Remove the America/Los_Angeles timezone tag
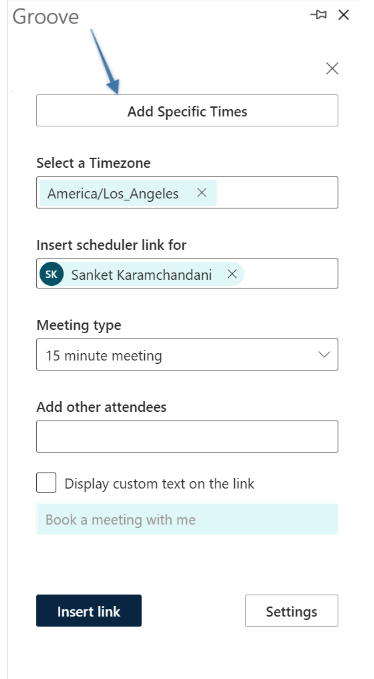Screen dimensions: 374x679 coord(202,193)
